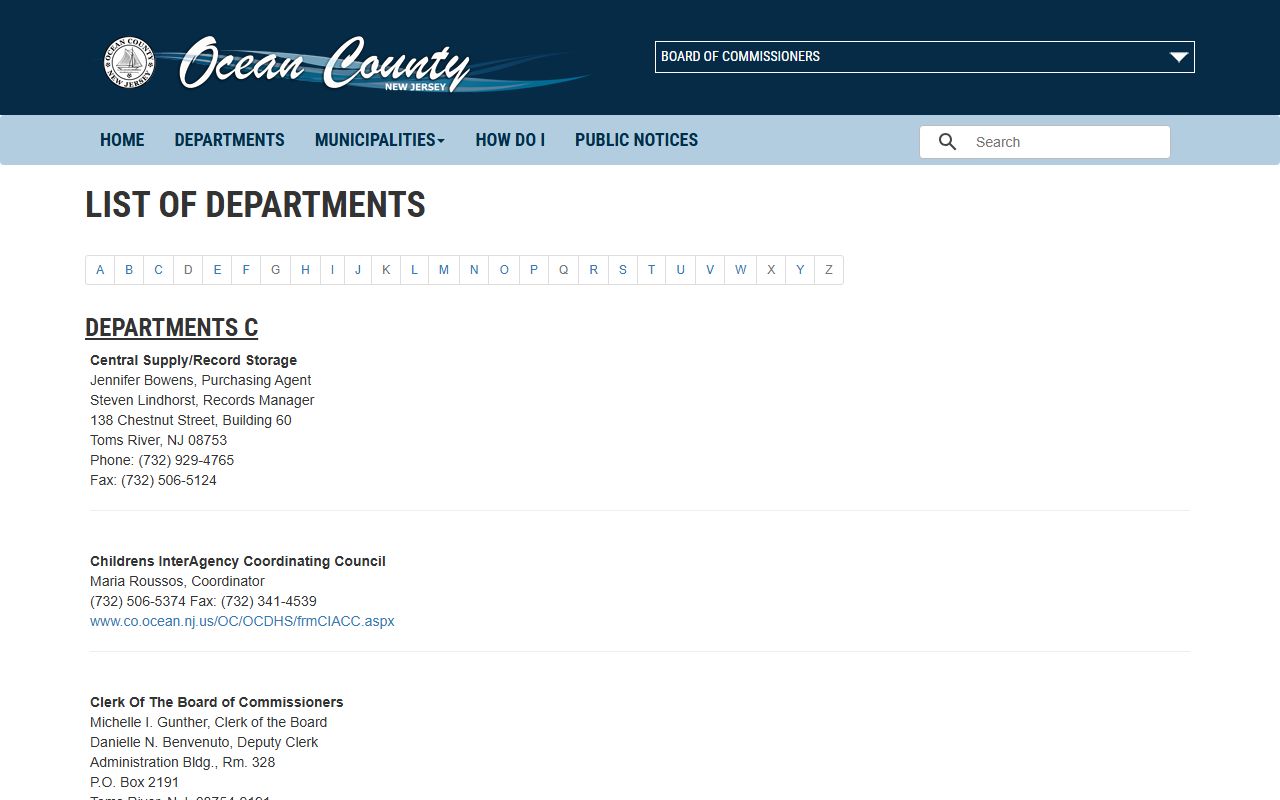Click the search magnifier icon
Viewport: 1280px width, 800px height.
coord(947,142)
